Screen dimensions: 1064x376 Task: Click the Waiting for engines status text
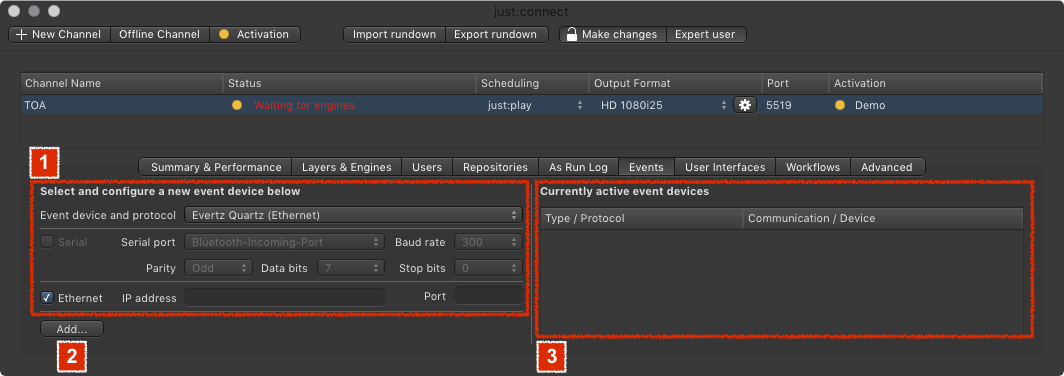(304, 105)
